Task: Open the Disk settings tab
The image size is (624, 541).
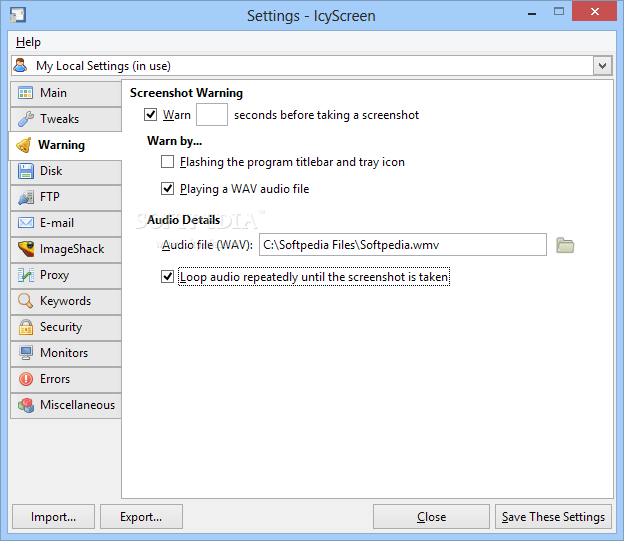Action: (66, 171)
